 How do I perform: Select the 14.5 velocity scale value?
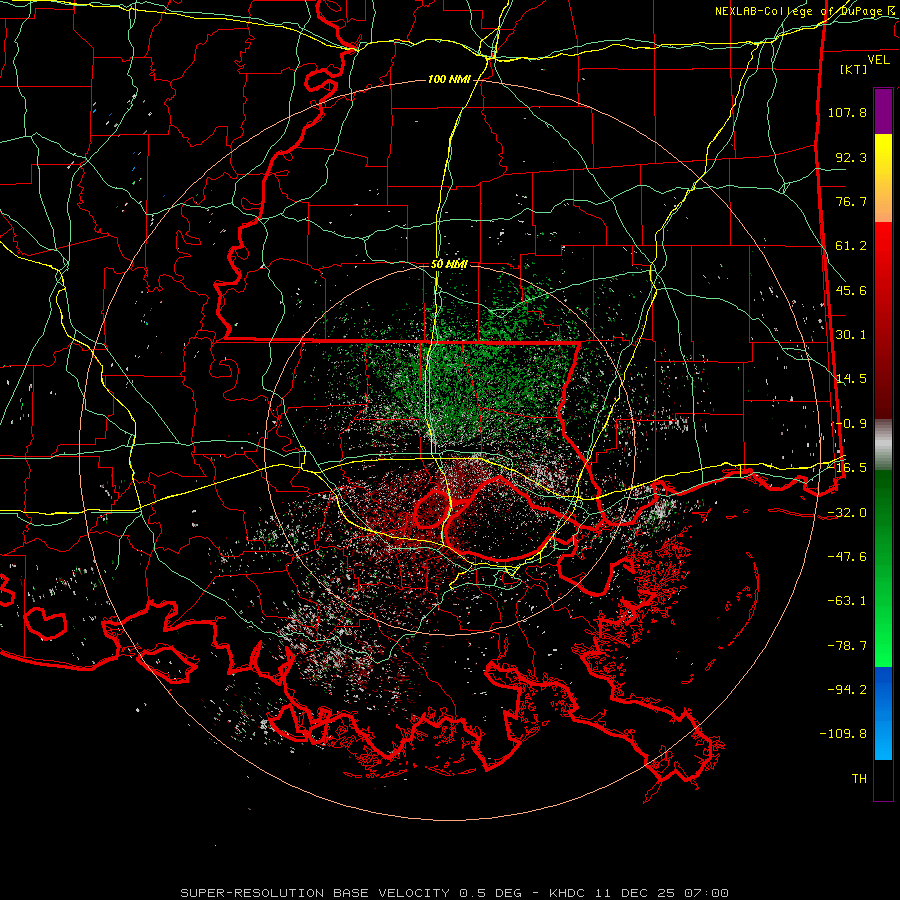click(x=851, y=379)
